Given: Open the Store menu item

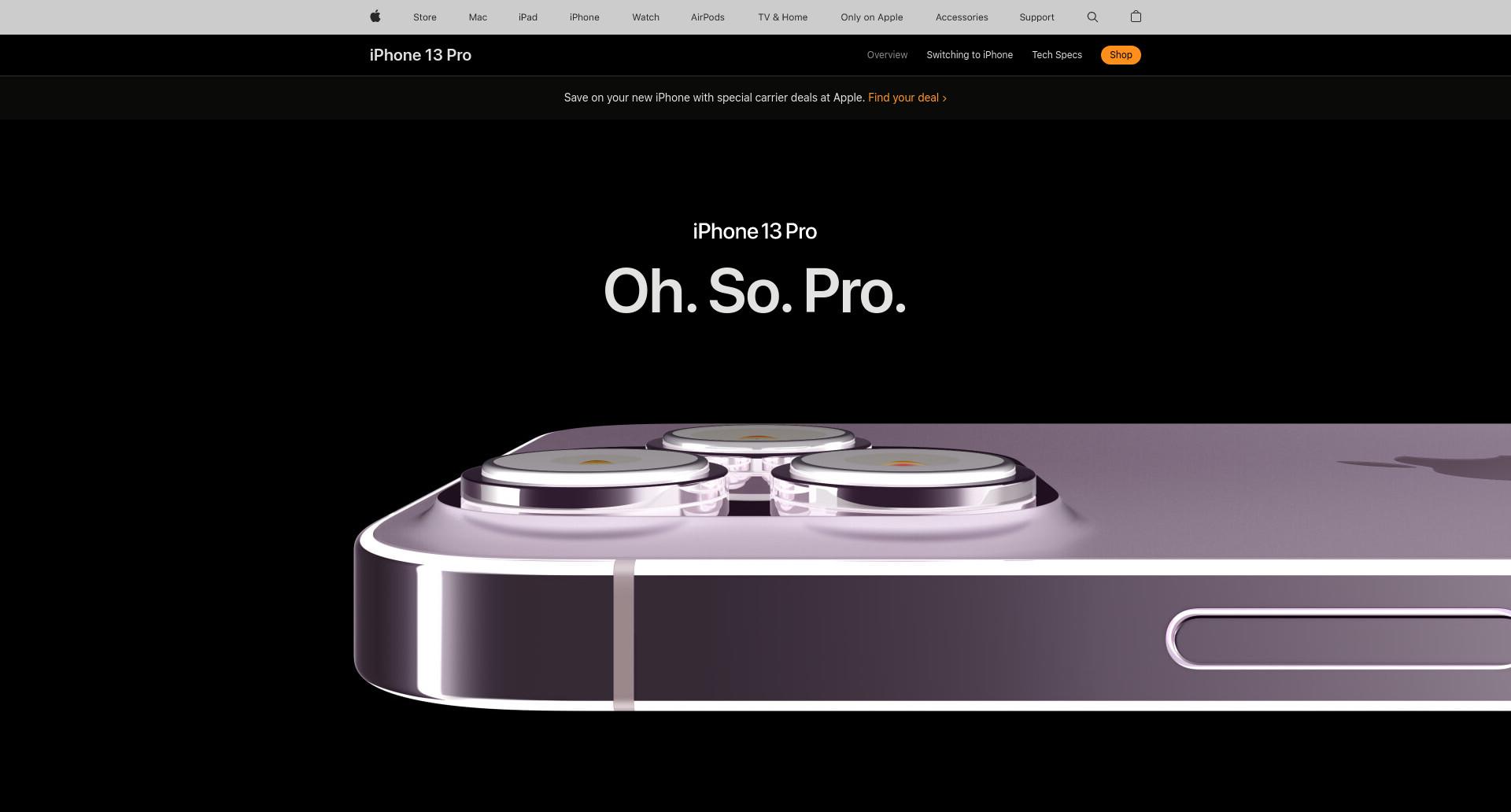Looking at the screenshot, I should pos(425,17).
